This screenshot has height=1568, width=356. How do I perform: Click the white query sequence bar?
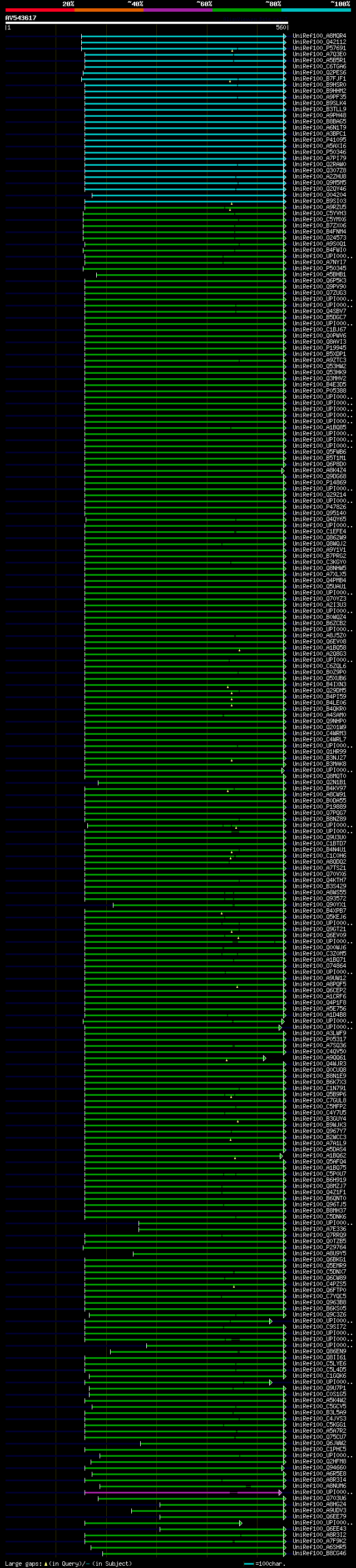click(x=147, y=22)
